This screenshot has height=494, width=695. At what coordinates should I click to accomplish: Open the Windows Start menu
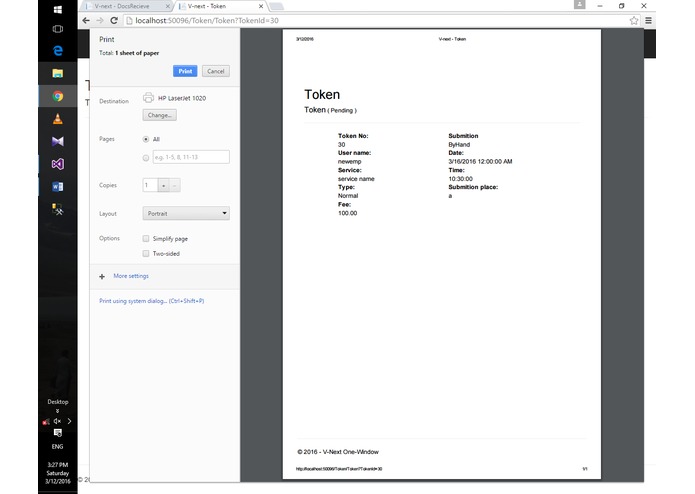[x=58, y=9]
